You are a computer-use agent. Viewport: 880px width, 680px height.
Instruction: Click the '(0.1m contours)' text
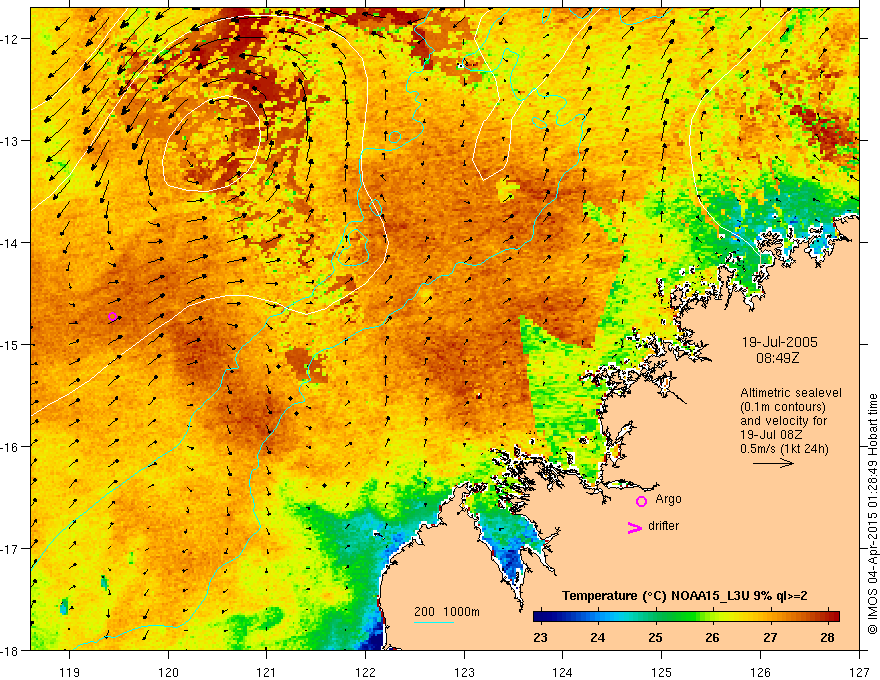tap(783, 407)
